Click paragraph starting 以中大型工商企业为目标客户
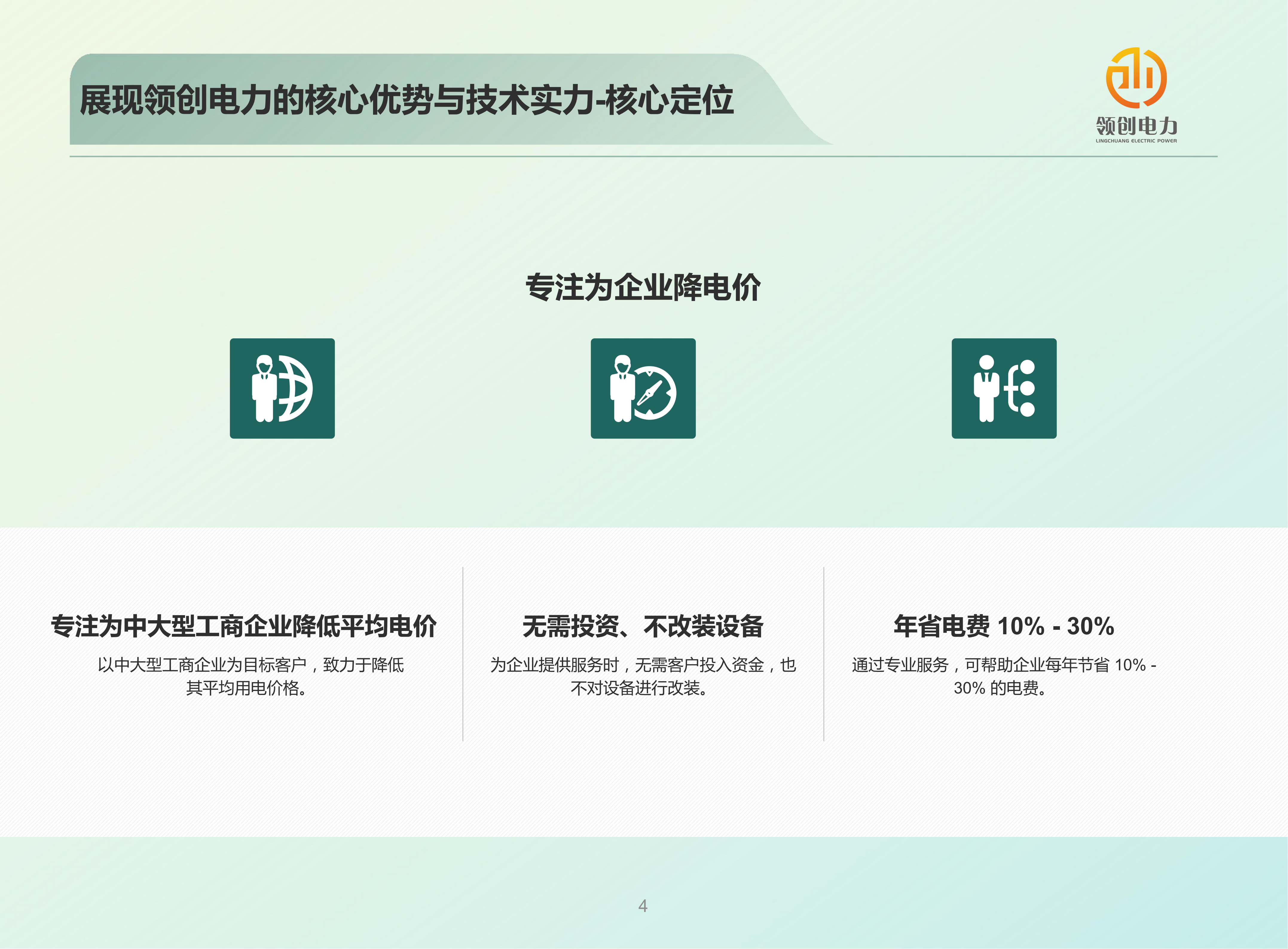The width and height of the screenshot is (1288, 949). [x=250, y=665]
